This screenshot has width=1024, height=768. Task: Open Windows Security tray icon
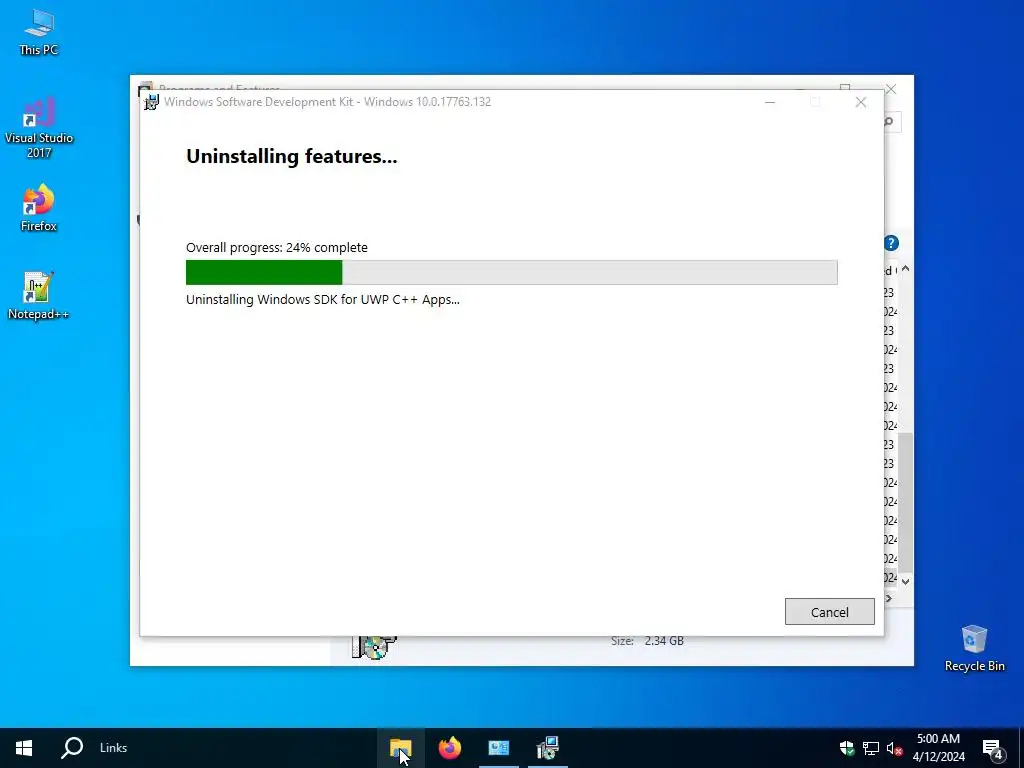click(x=847, y=748)
